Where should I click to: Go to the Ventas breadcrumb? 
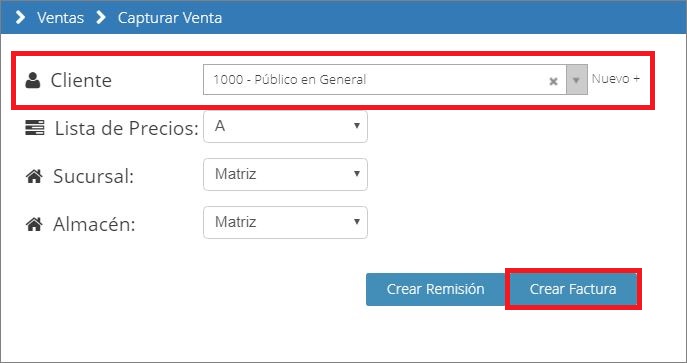60,18
